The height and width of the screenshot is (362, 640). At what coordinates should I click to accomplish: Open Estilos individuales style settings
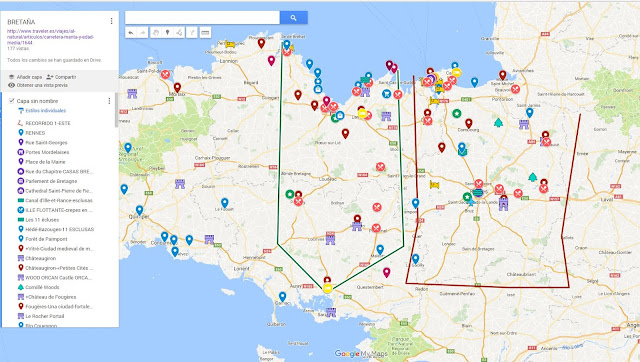click(46, 111)
